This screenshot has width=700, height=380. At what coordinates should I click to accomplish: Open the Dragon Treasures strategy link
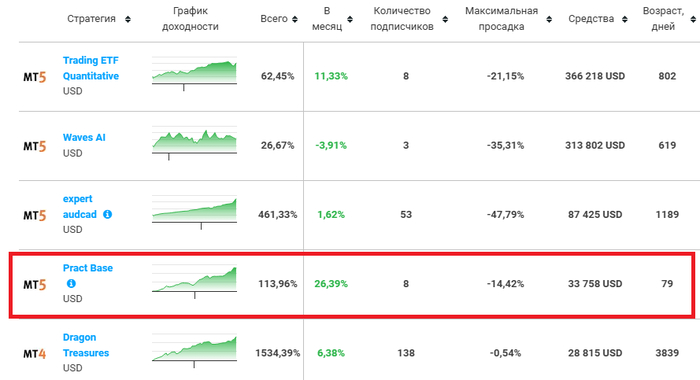86,345
